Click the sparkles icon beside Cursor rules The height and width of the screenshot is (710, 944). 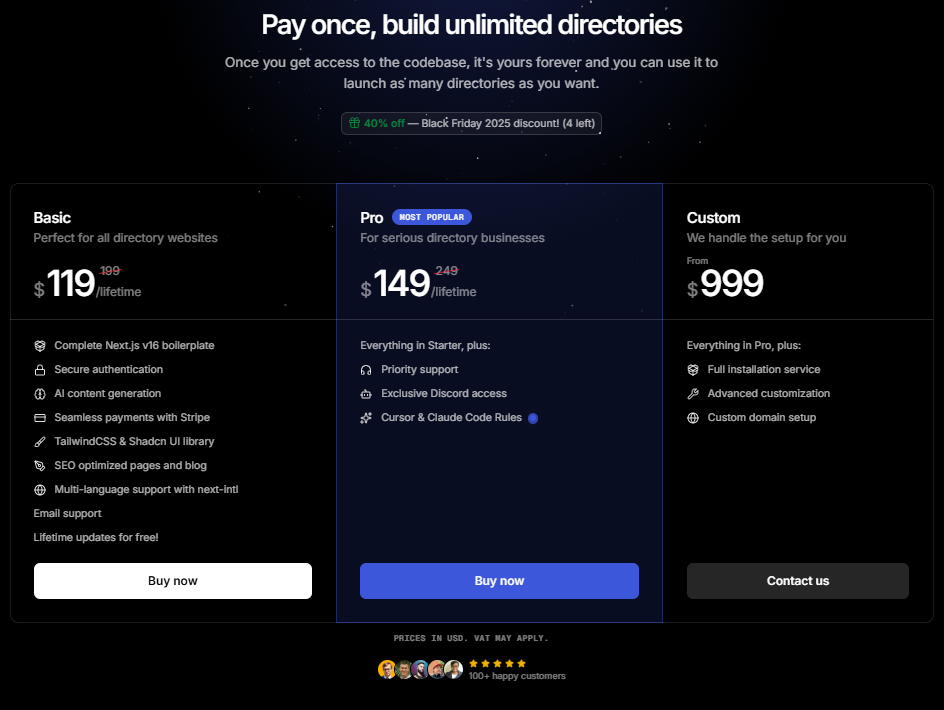tap(366, 418)
